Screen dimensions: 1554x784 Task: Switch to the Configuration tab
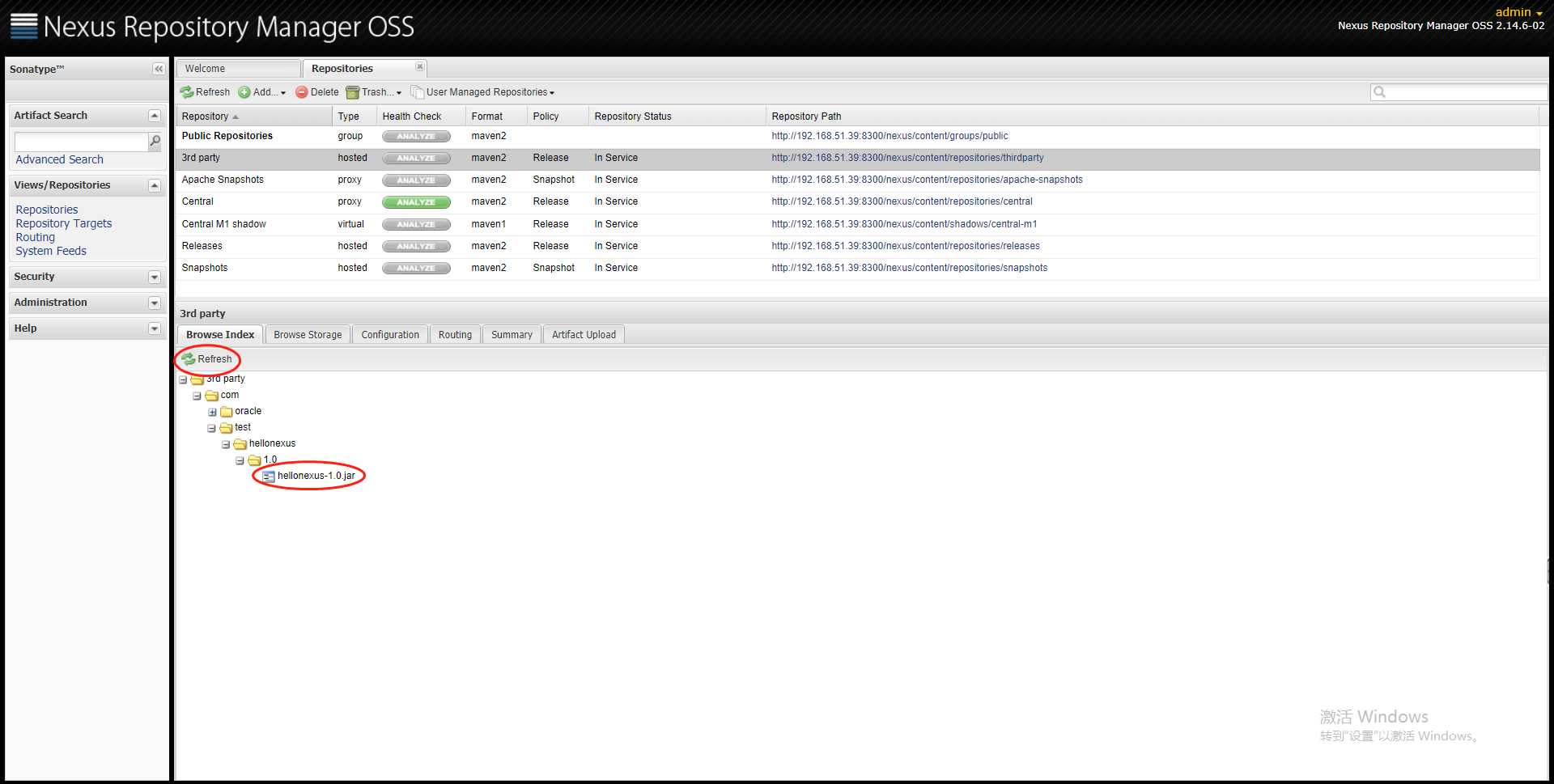coord(390,335)
